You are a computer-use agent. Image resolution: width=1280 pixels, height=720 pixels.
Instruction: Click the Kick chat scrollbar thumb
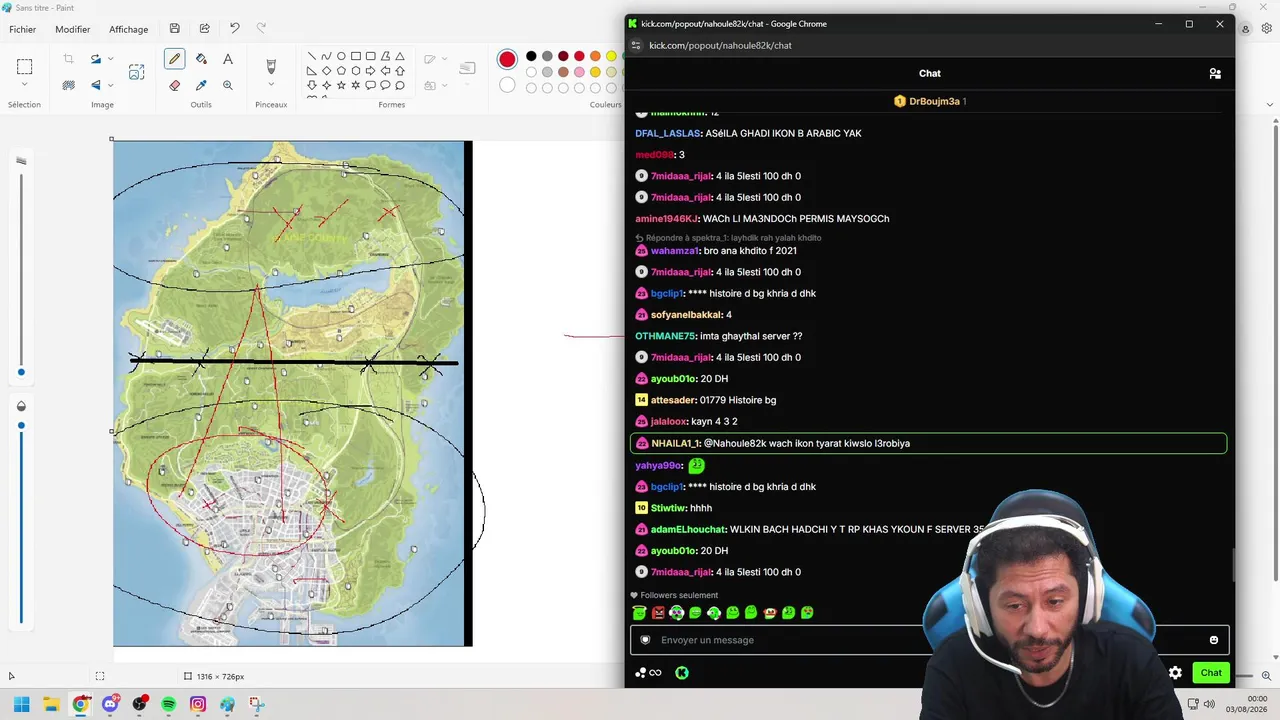tap(1233, 565)
